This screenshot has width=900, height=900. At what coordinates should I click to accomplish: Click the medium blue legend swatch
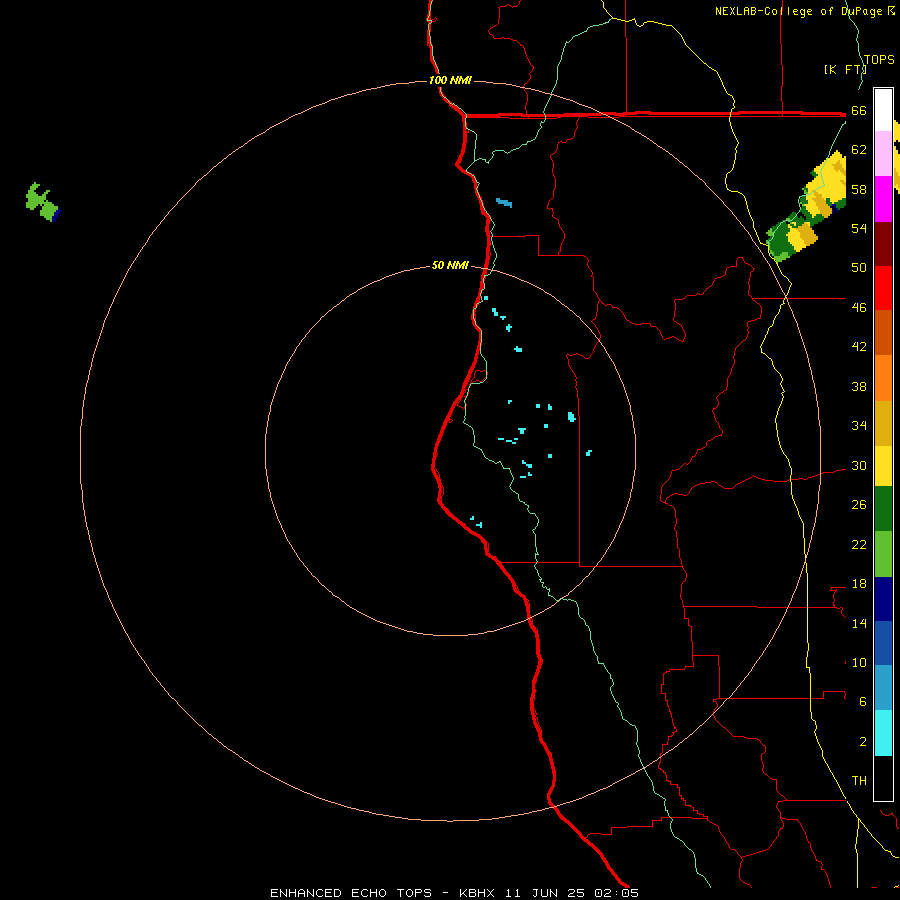(883, 643)
